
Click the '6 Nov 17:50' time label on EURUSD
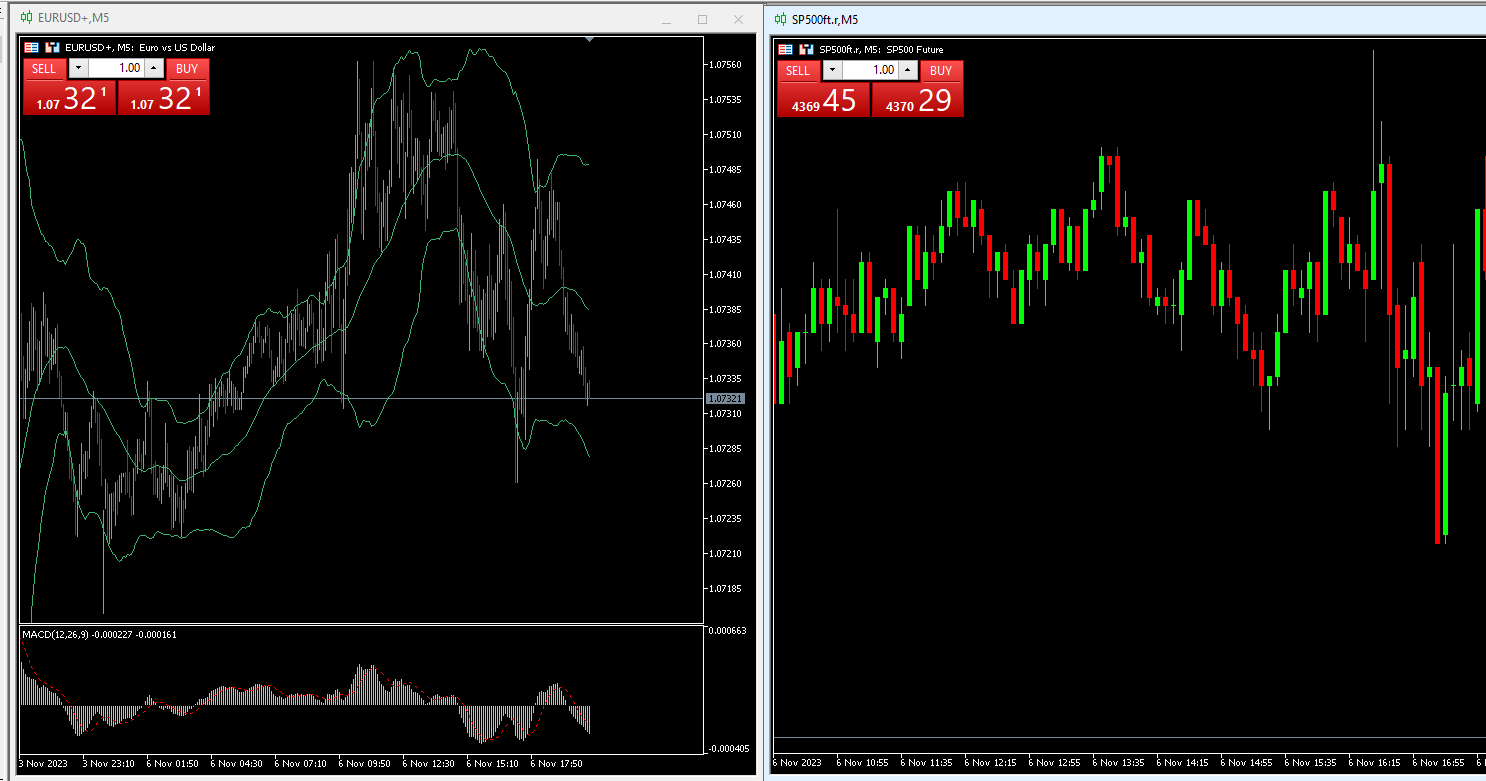[x=556, y=763]
